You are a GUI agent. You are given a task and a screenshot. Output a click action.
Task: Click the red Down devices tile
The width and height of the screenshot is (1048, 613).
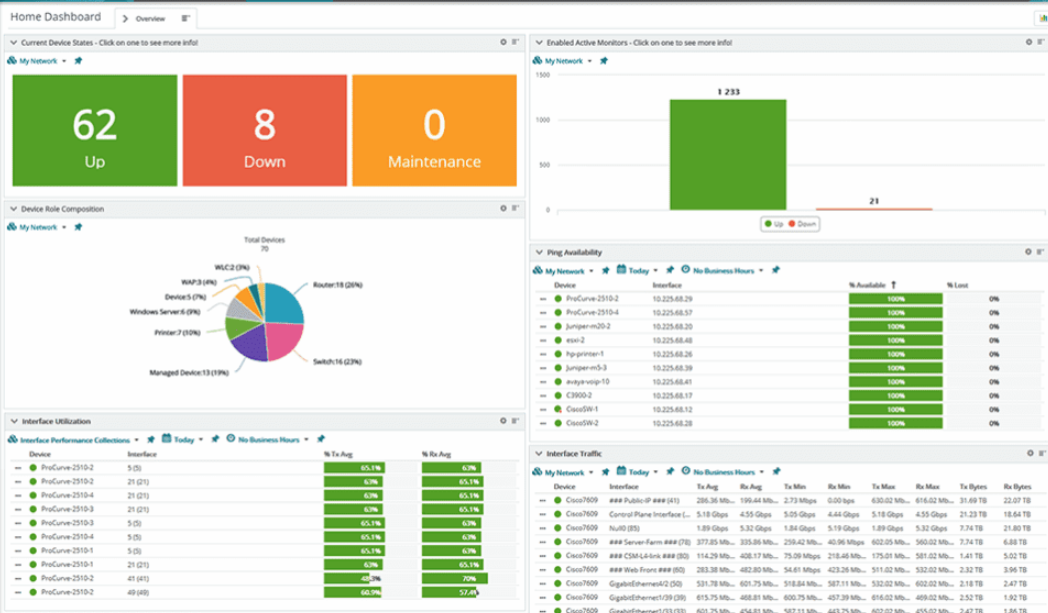click(x=264, y=130)
